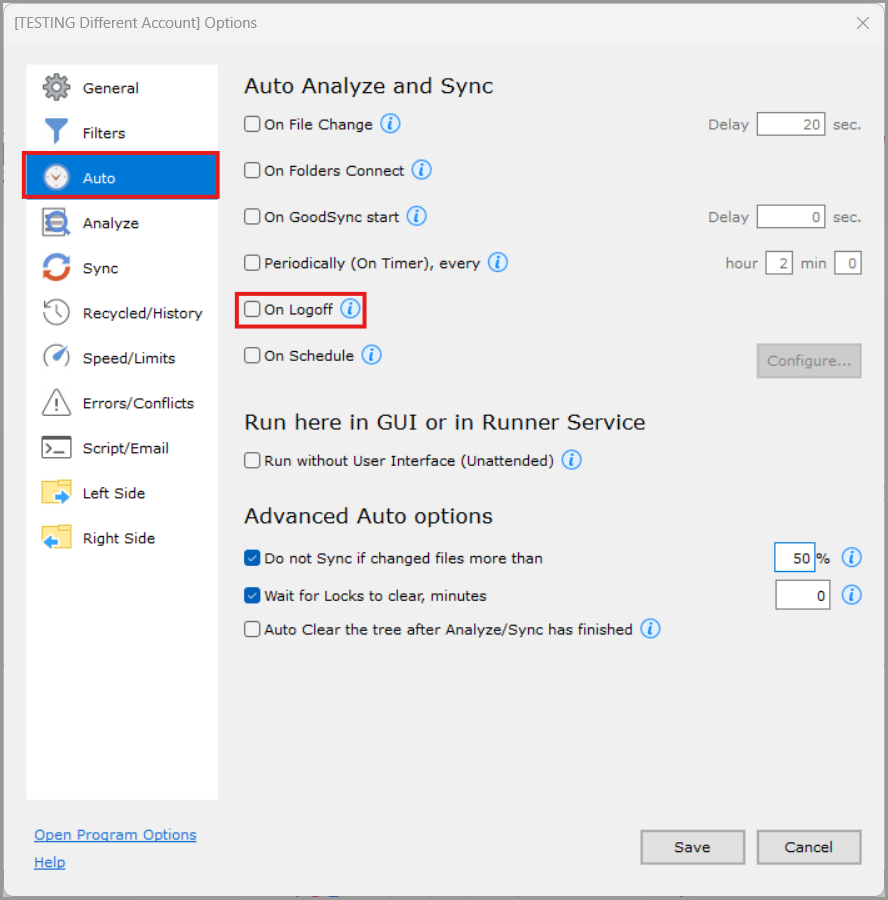
Task: Click the Save button
Action: pos(692,847)
